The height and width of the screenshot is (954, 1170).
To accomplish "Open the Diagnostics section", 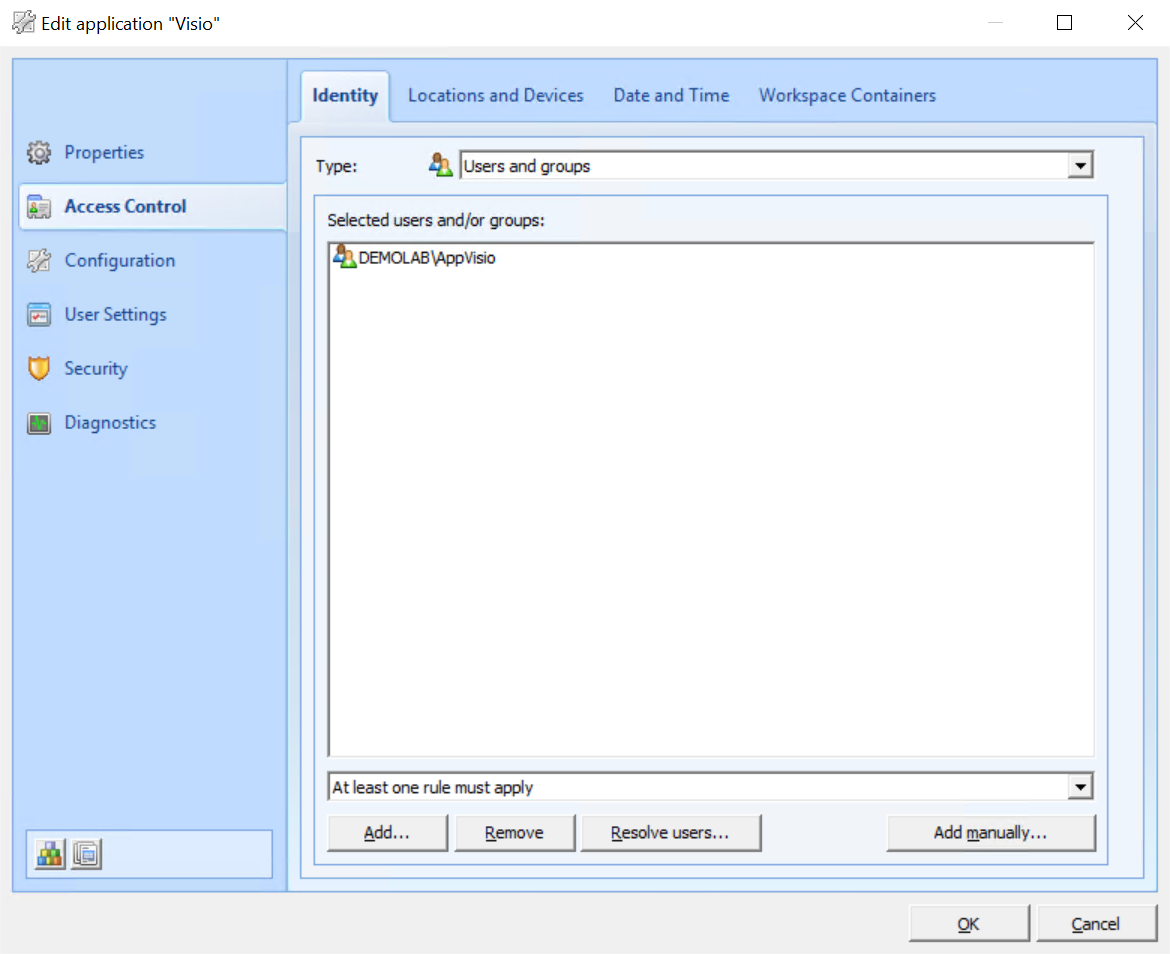I will point(110,423).
